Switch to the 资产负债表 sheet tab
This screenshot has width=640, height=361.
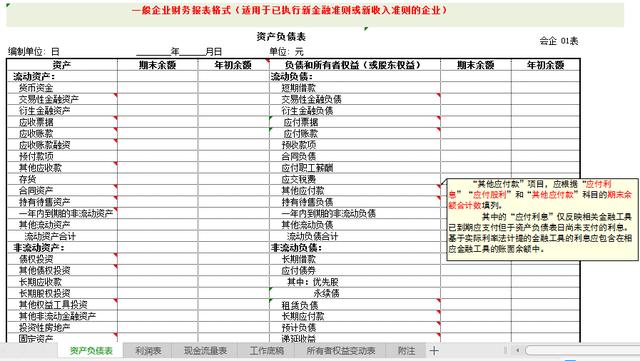click(x=91, y=350)
